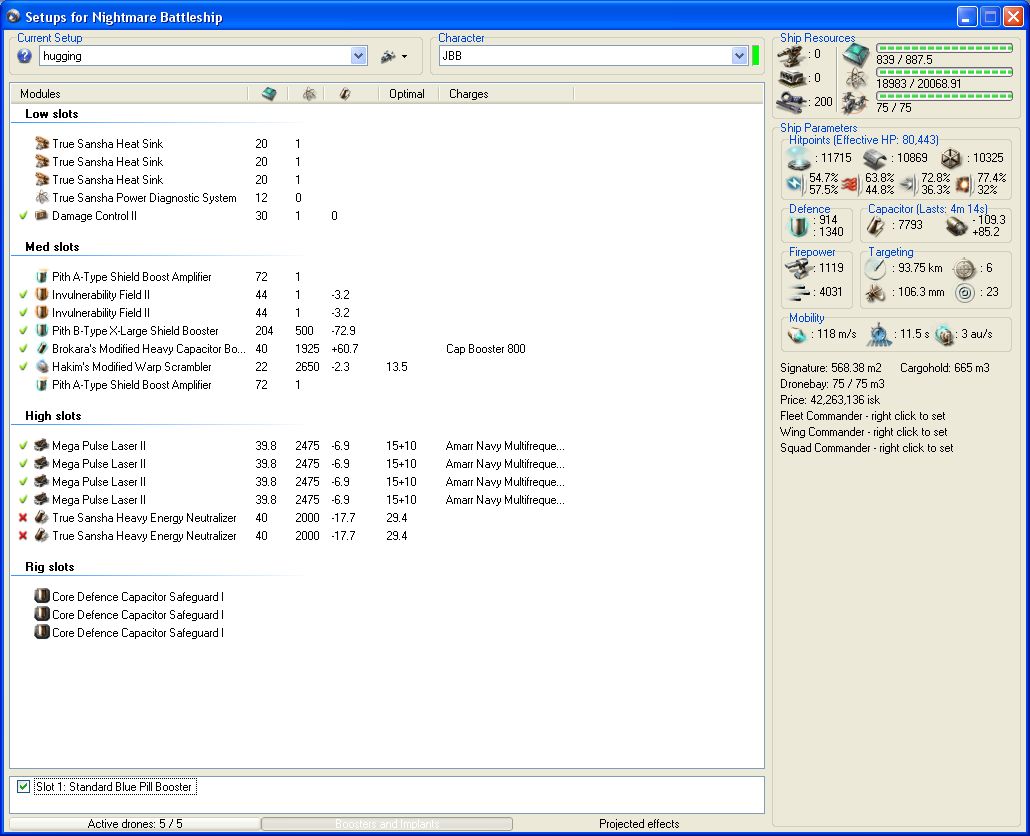The image size is (1030, 836).
Task: Click the launcher hardpoints icon in Ship Resources
Action: click(x=792, y=79)
